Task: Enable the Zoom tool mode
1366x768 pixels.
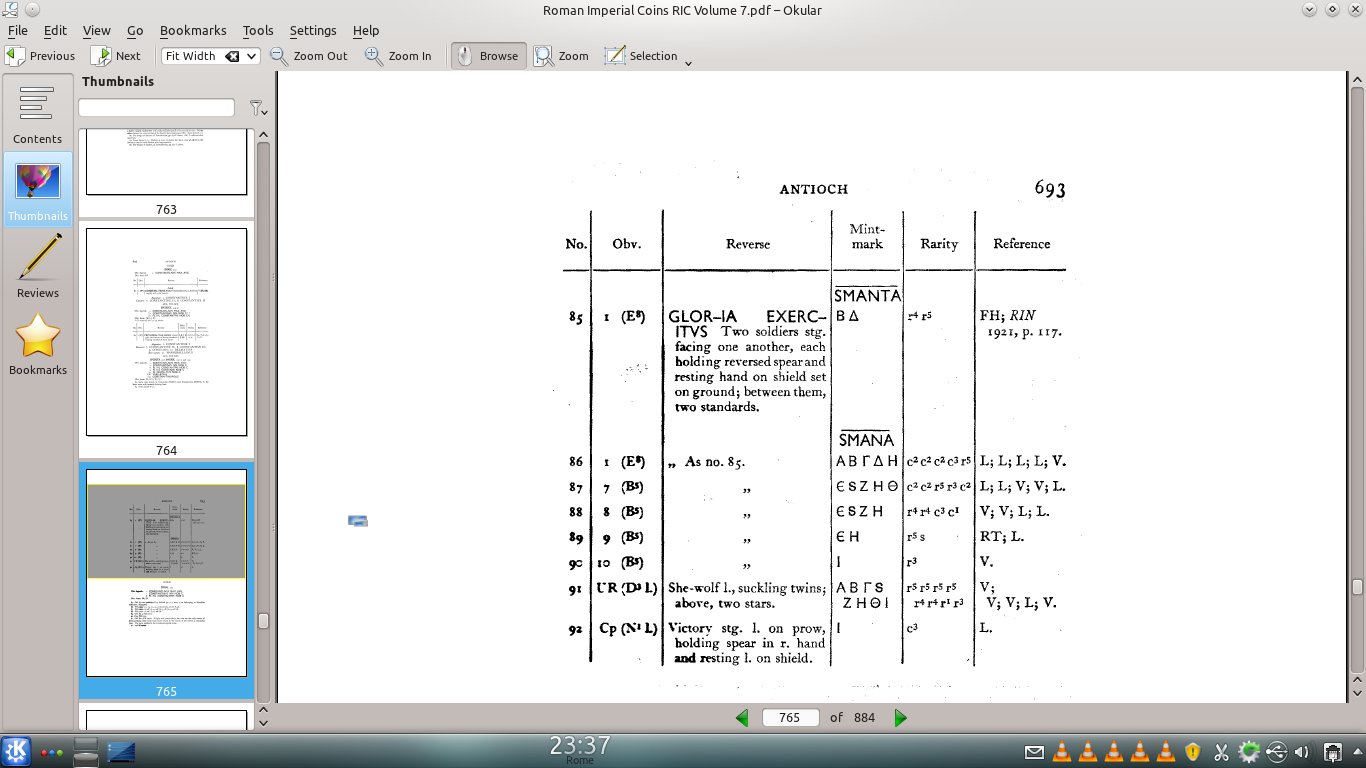Action: click(x=561, y=56)
